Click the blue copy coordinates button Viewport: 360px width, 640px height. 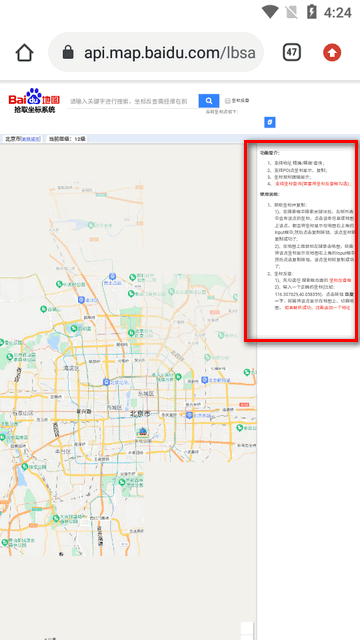(270, 122)
